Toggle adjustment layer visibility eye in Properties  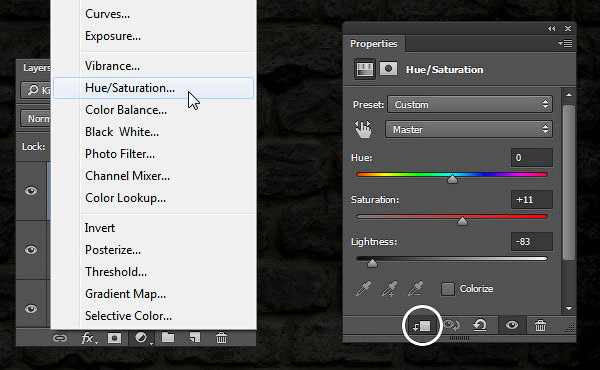click(x=512, y=325)
